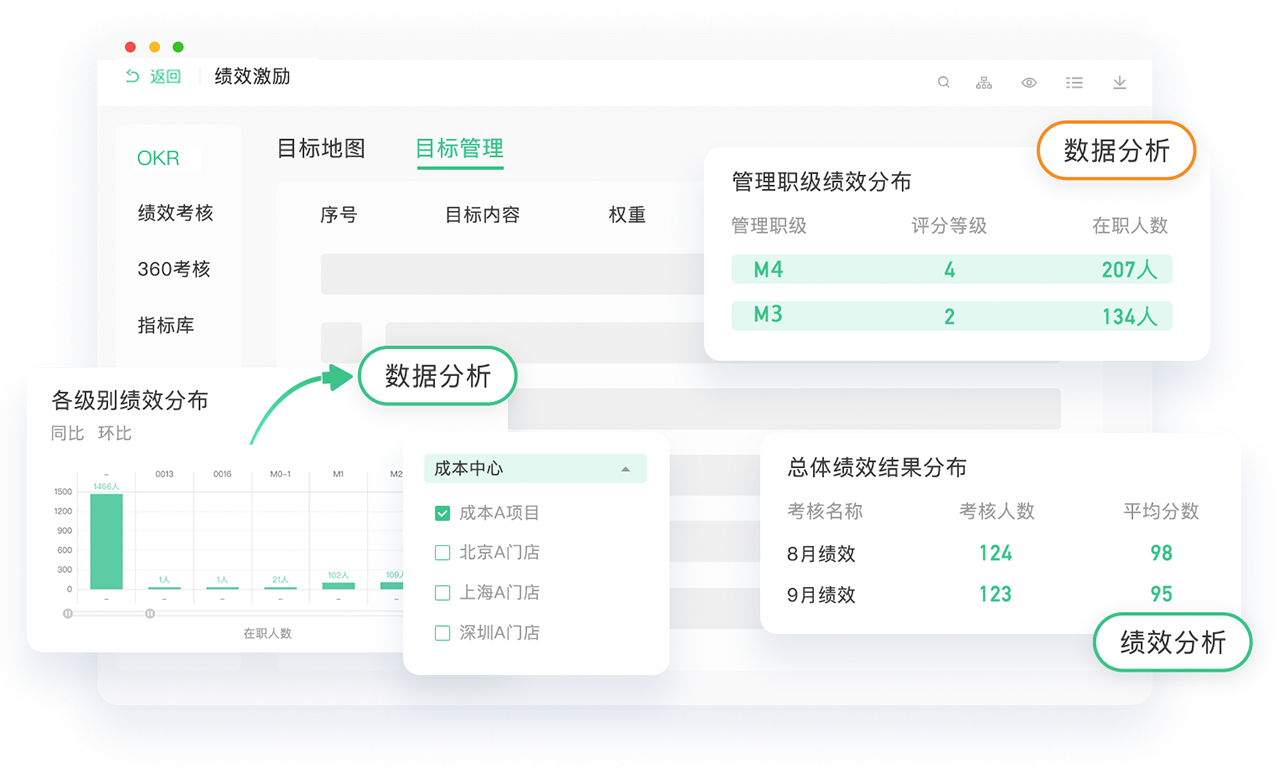Click the green return arrow icon
Image resolution: width=1281 pixels, height=779 pixels.
132,77
